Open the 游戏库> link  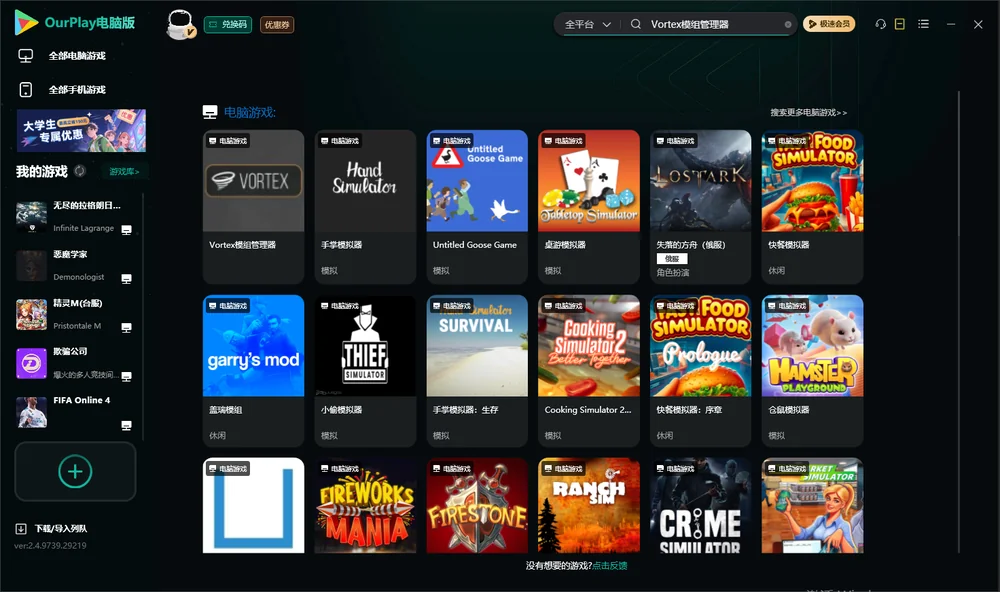pos(124,172)
